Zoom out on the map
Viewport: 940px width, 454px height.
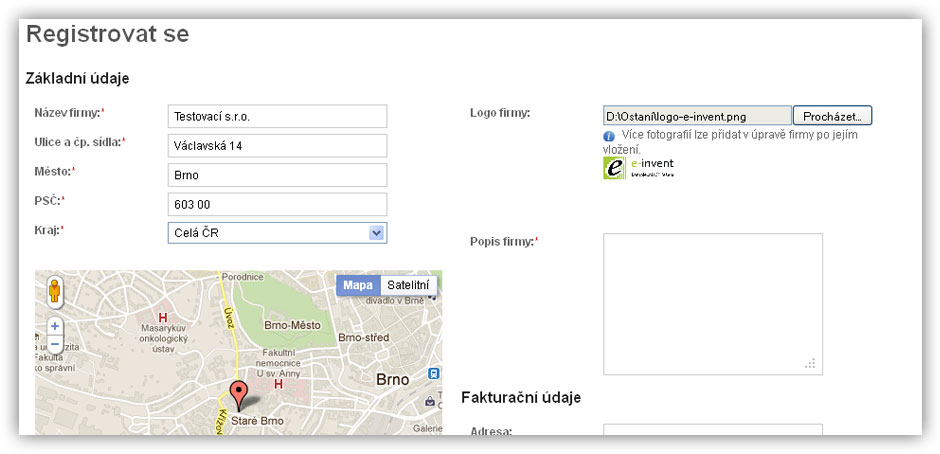pyautogui.click(x=55, y=344)
